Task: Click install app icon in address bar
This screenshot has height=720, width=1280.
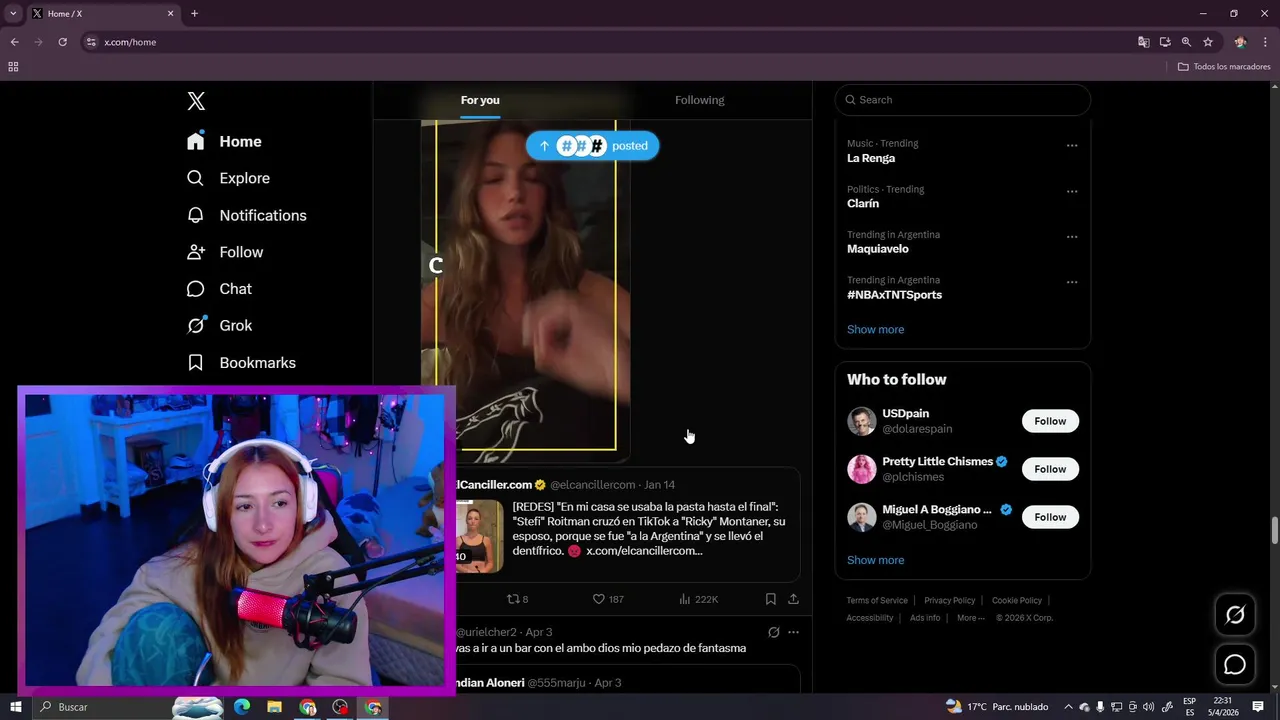Action: coord(1165,42)
